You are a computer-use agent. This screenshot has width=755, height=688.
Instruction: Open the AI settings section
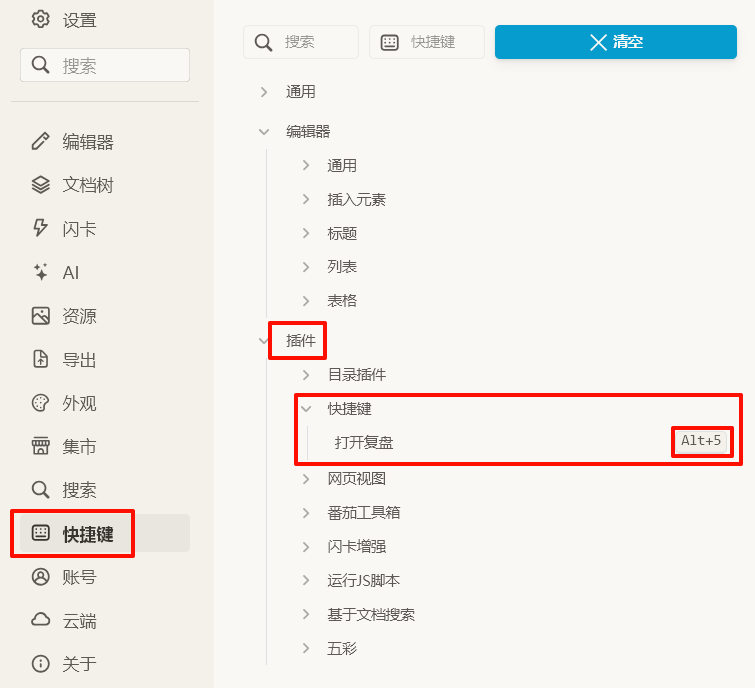point(105,272)
